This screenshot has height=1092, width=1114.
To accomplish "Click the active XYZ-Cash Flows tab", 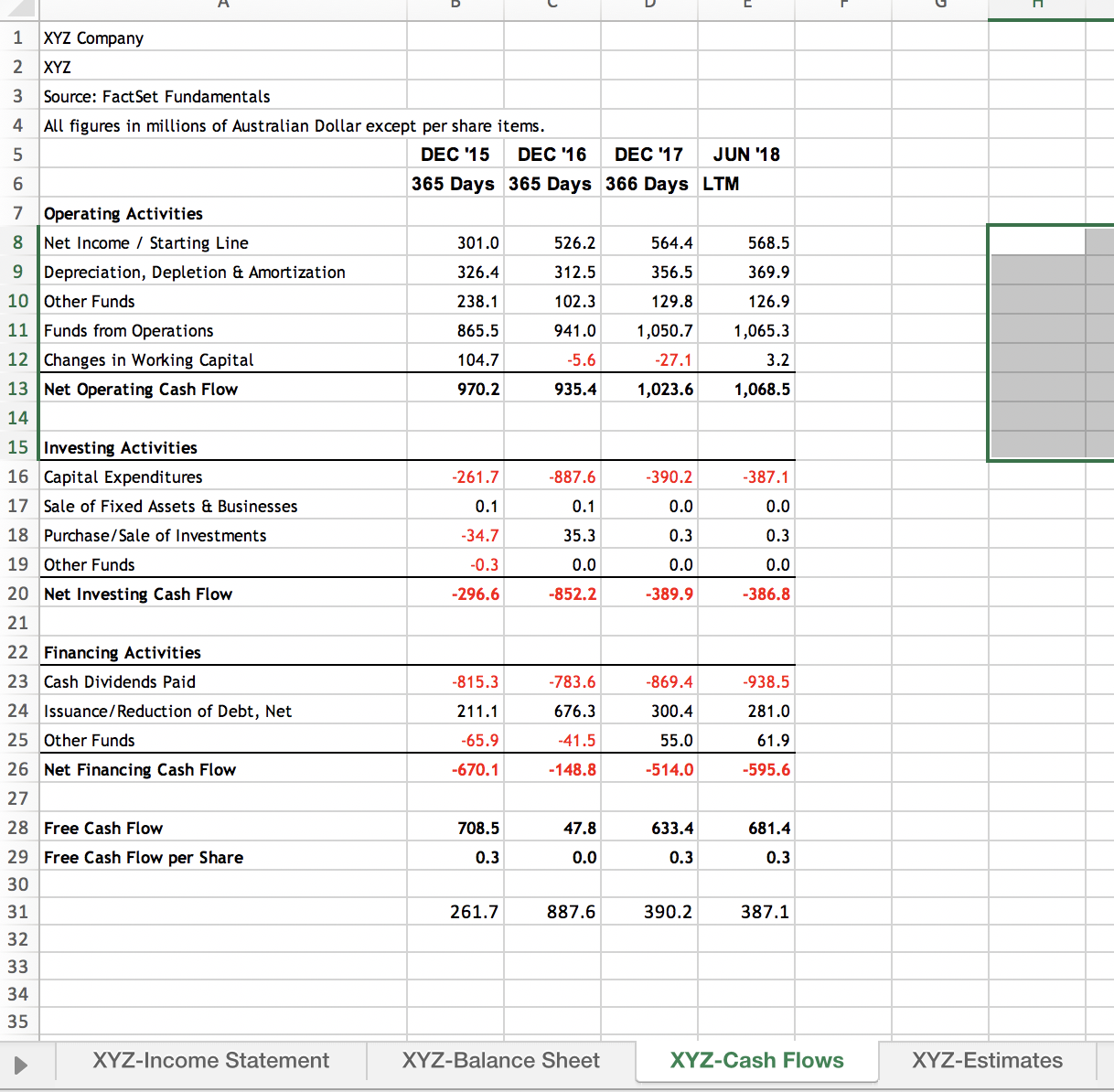I will coord(755,1060).
